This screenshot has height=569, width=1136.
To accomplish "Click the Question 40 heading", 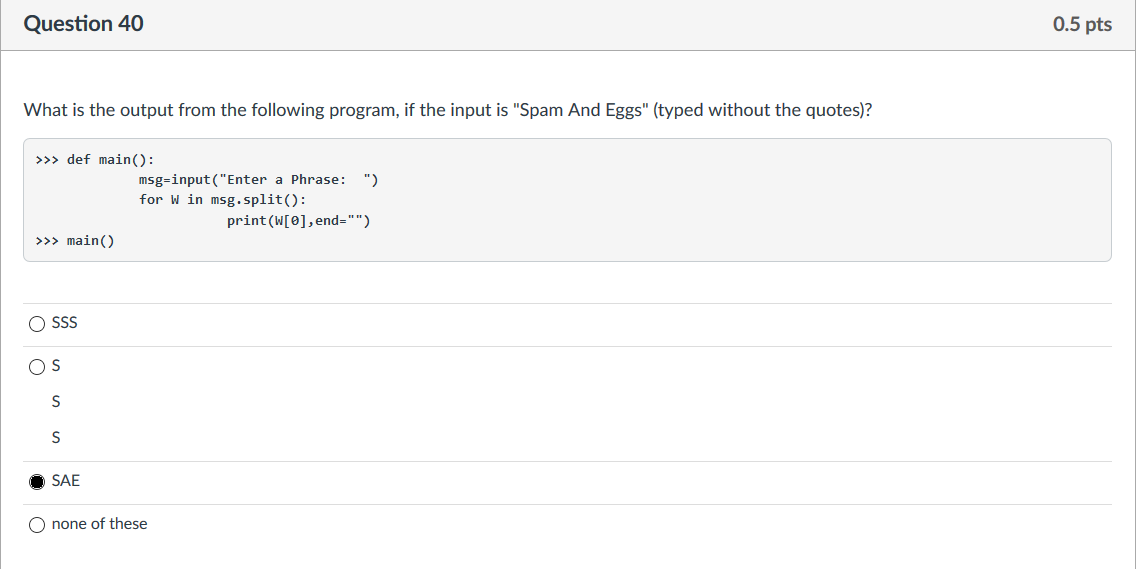I will 83,24.
